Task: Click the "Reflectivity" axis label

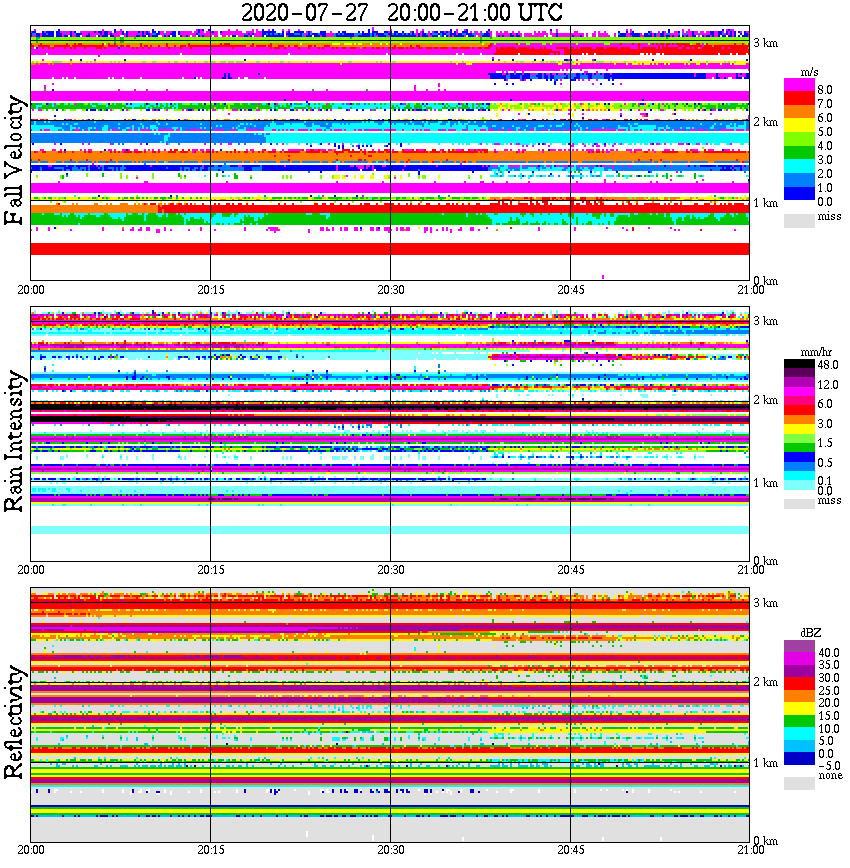Action: (14, 722)
